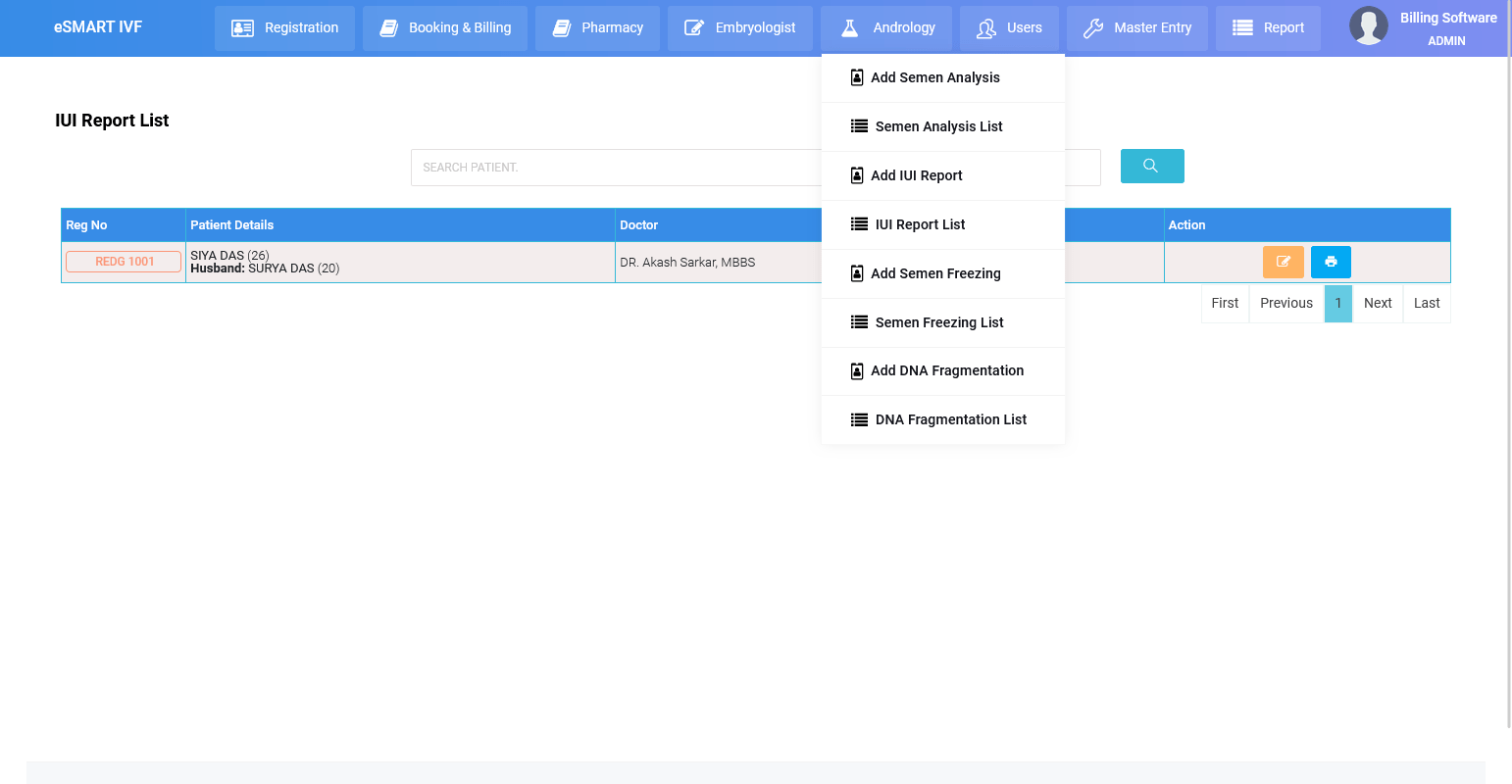1512x784 pixels.
Task: Click the admin user avatar icon
Action: 1368,26
